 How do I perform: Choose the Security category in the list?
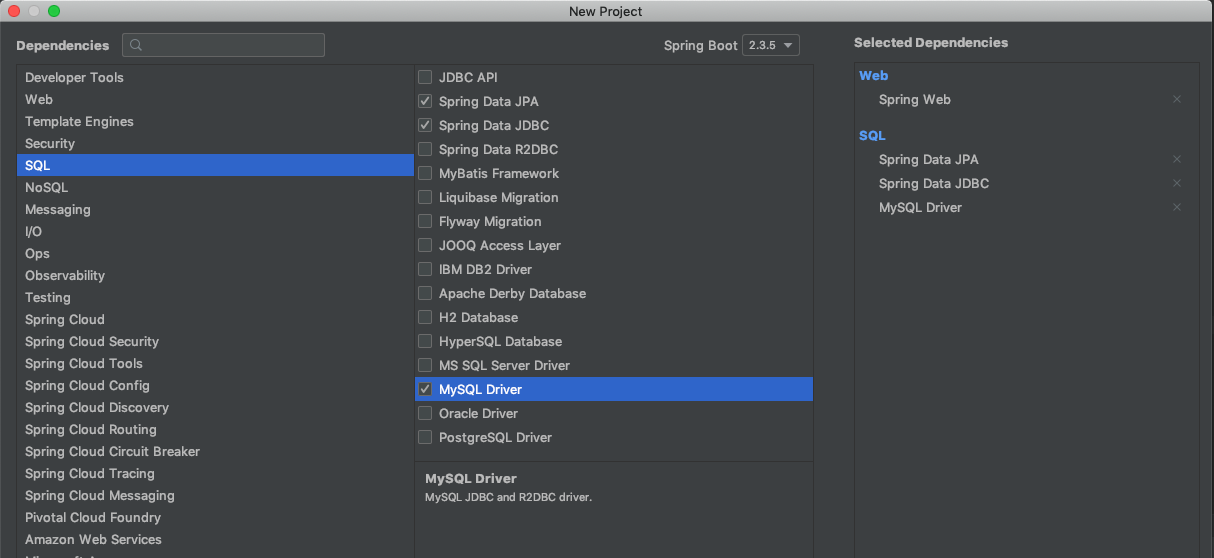click(50, 143)
